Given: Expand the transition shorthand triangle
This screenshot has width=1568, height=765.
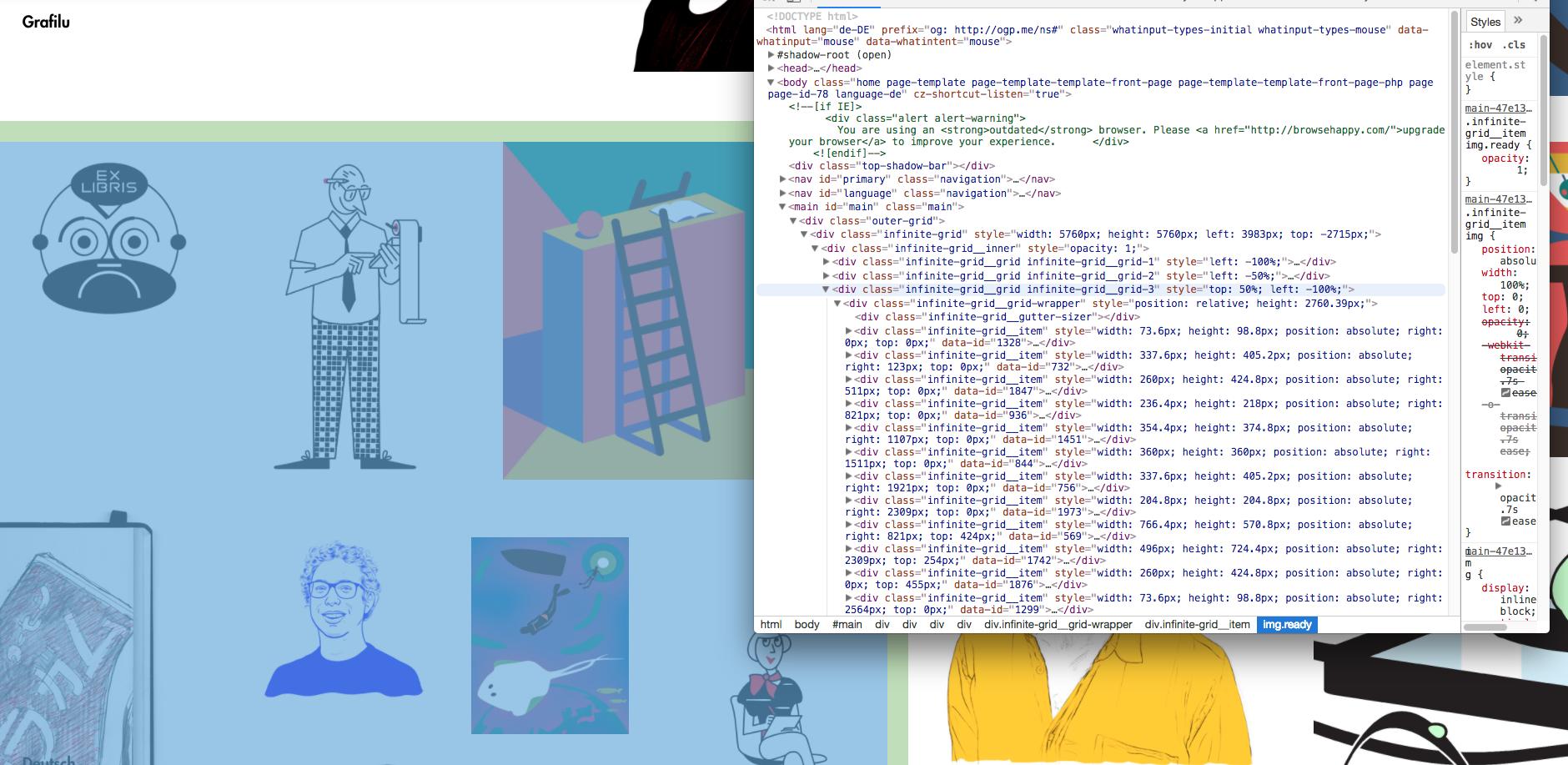Looking at the screenshot, I should pyautogui.click(x=1498, y=486).
